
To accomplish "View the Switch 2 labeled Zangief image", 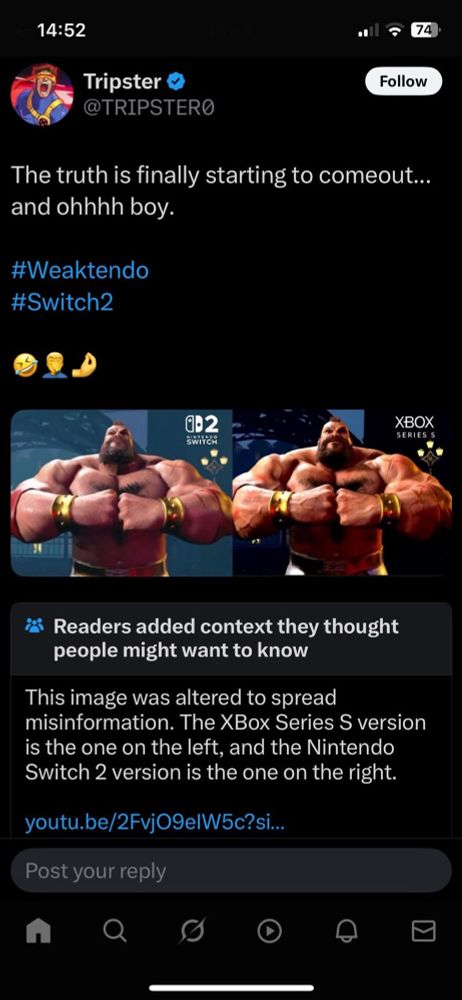I will [x=121, y=492].
